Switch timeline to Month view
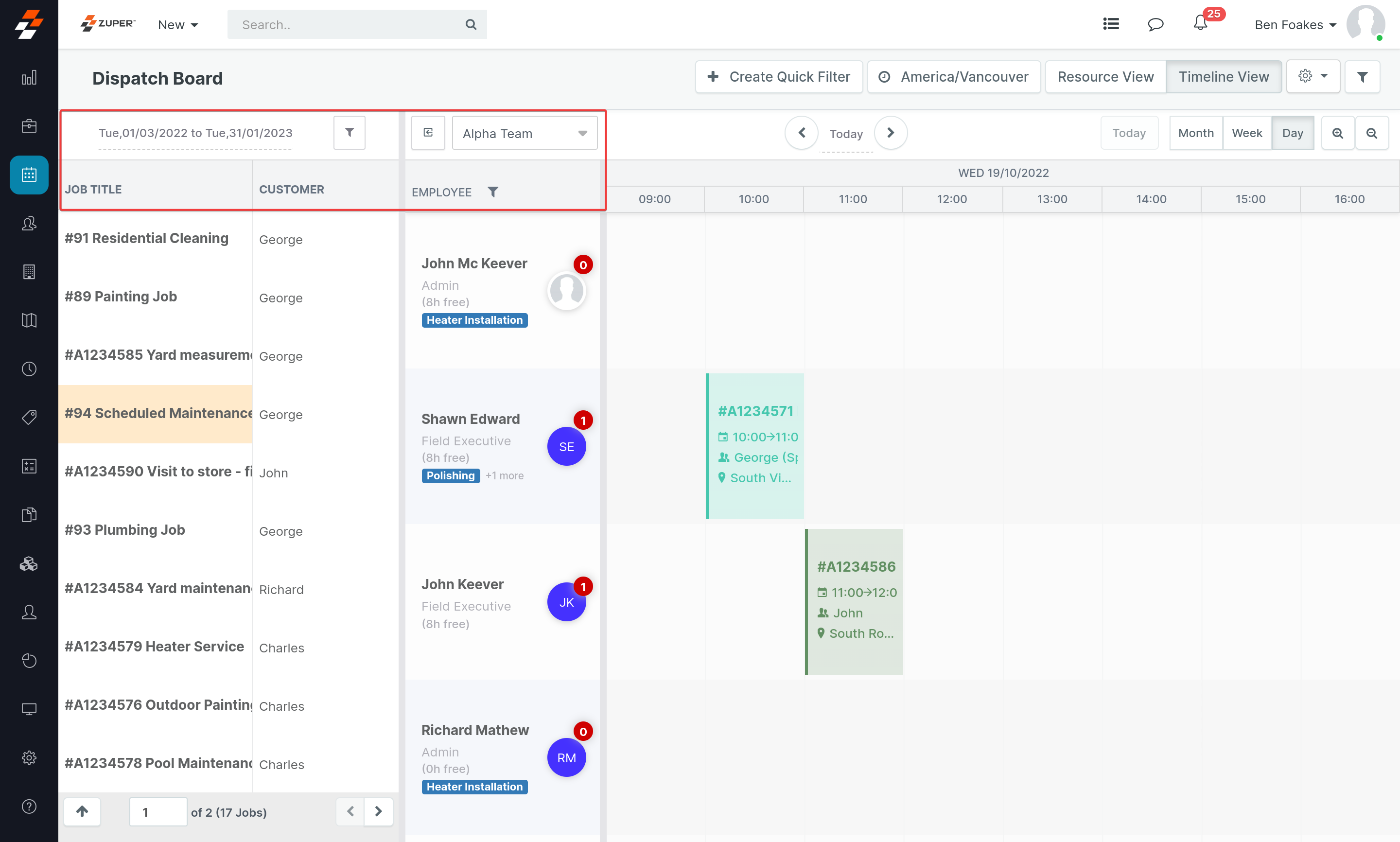The image size is (1400, 842). click(x=1195, y=133)
